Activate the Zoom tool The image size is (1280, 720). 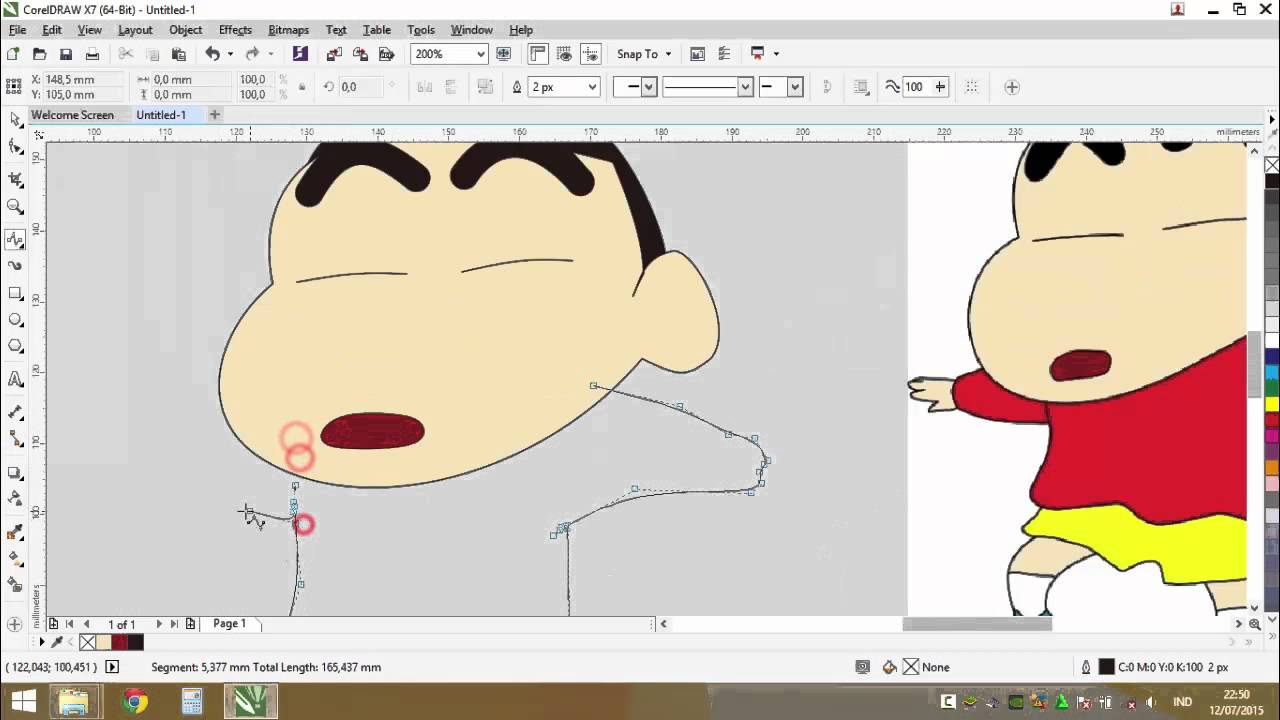14,207
